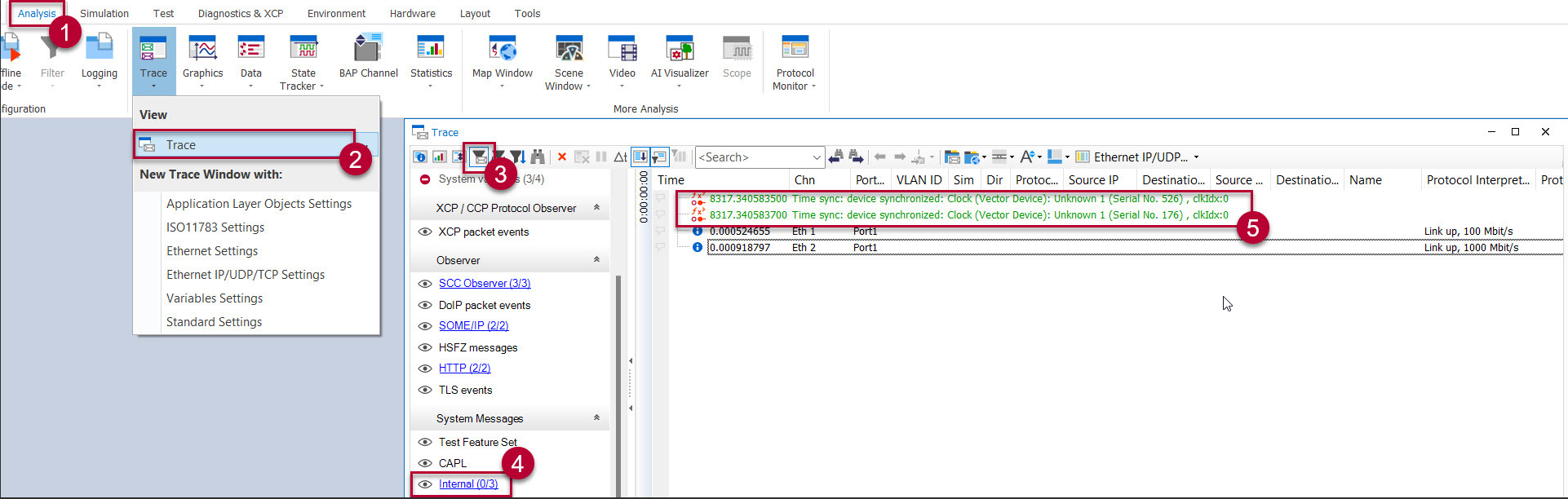1568x499 pixels.
Task: Click the info icon of Eth 1 row
Action: coord(698,232)
